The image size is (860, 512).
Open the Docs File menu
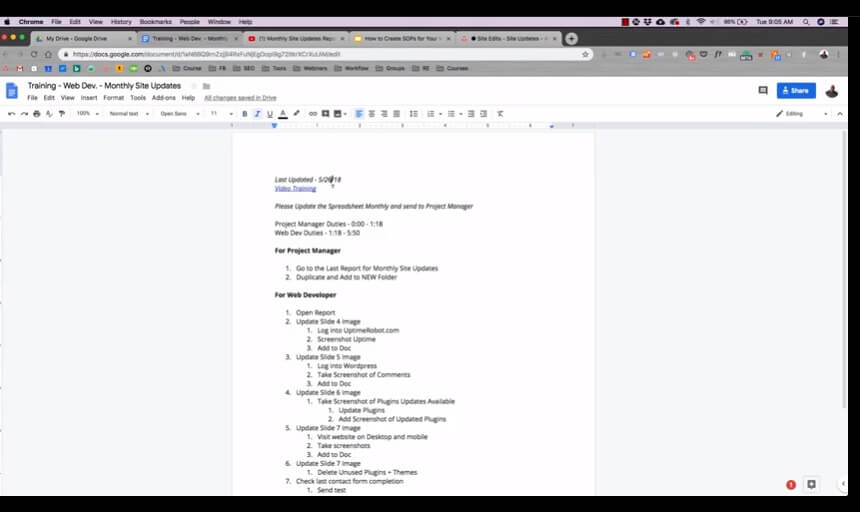click(32, 98)
